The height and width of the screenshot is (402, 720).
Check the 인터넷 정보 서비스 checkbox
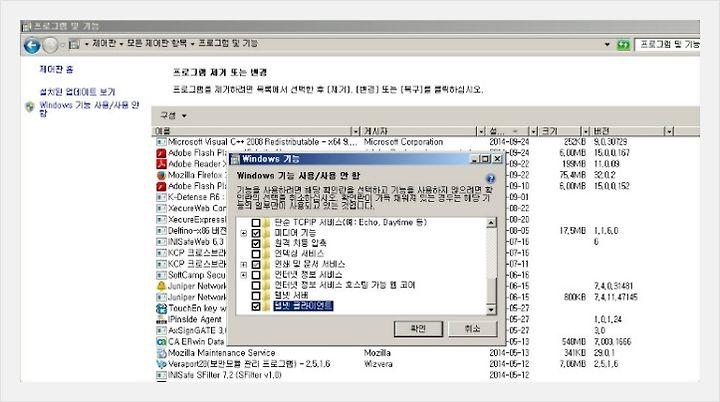pos(256,275)
